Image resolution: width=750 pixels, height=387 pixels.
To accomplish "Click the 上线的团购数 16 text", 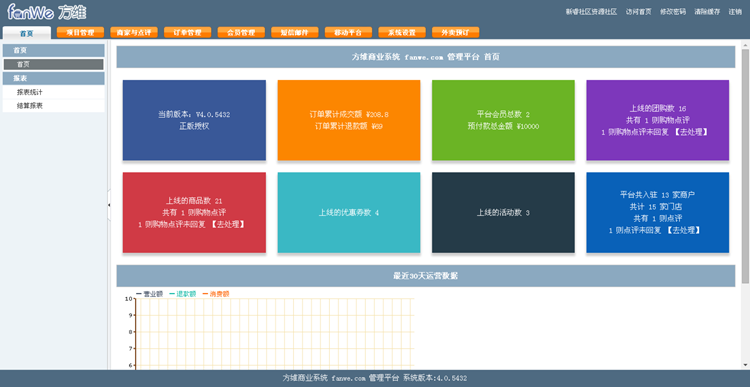I will (658, 109).
